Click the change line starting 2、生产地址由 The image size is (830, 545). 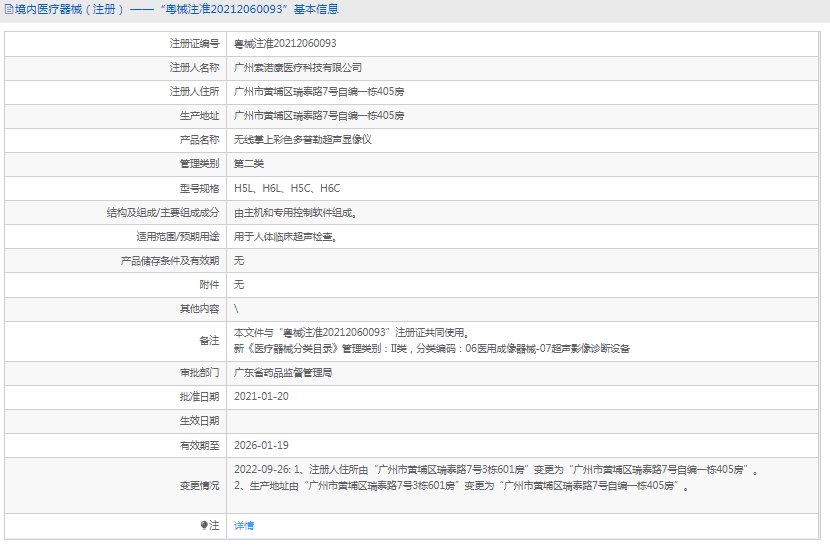pyautogui.click(x=462, y=485)
